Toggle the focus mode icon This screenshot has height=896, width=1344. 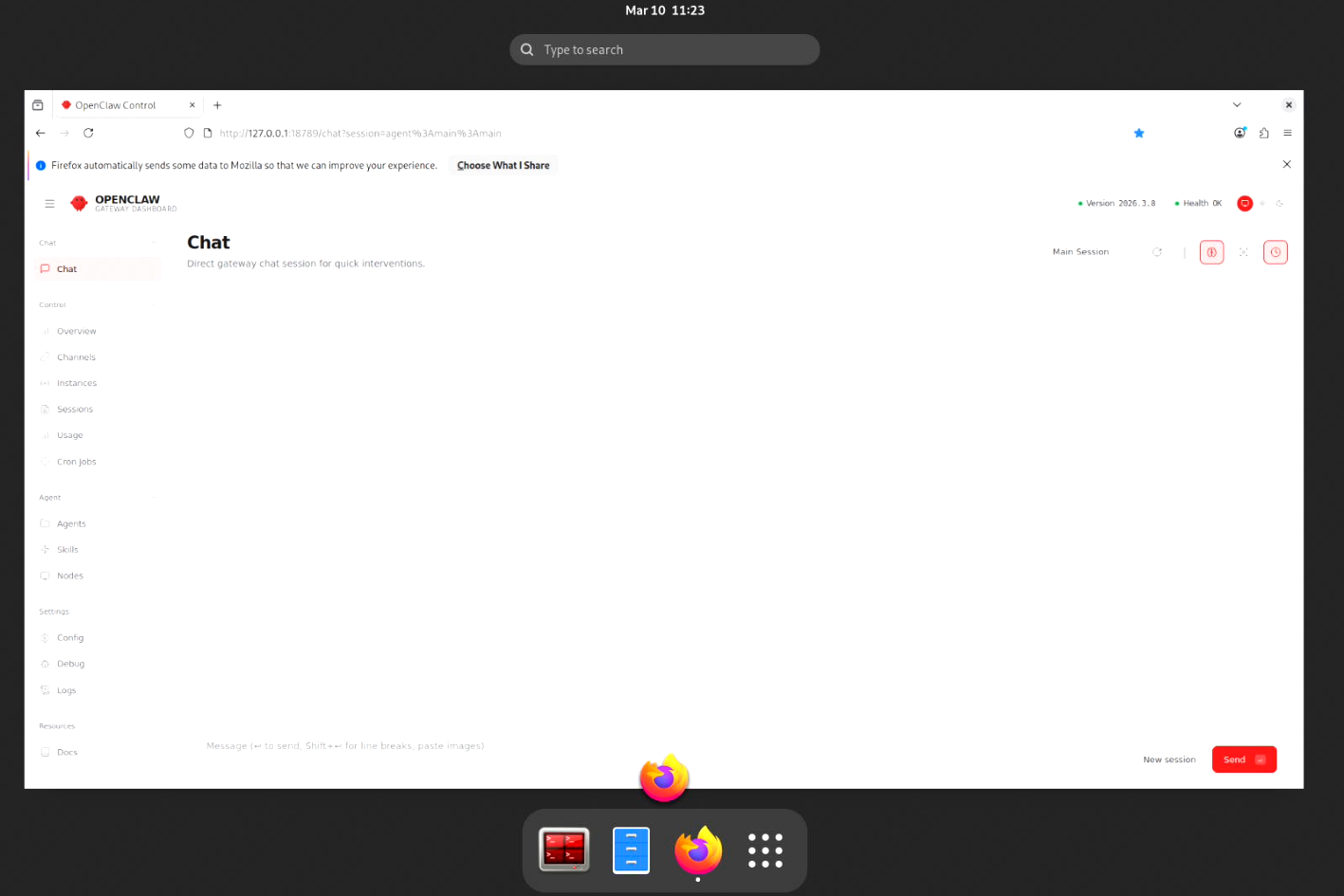click(x=1243, y=252)
